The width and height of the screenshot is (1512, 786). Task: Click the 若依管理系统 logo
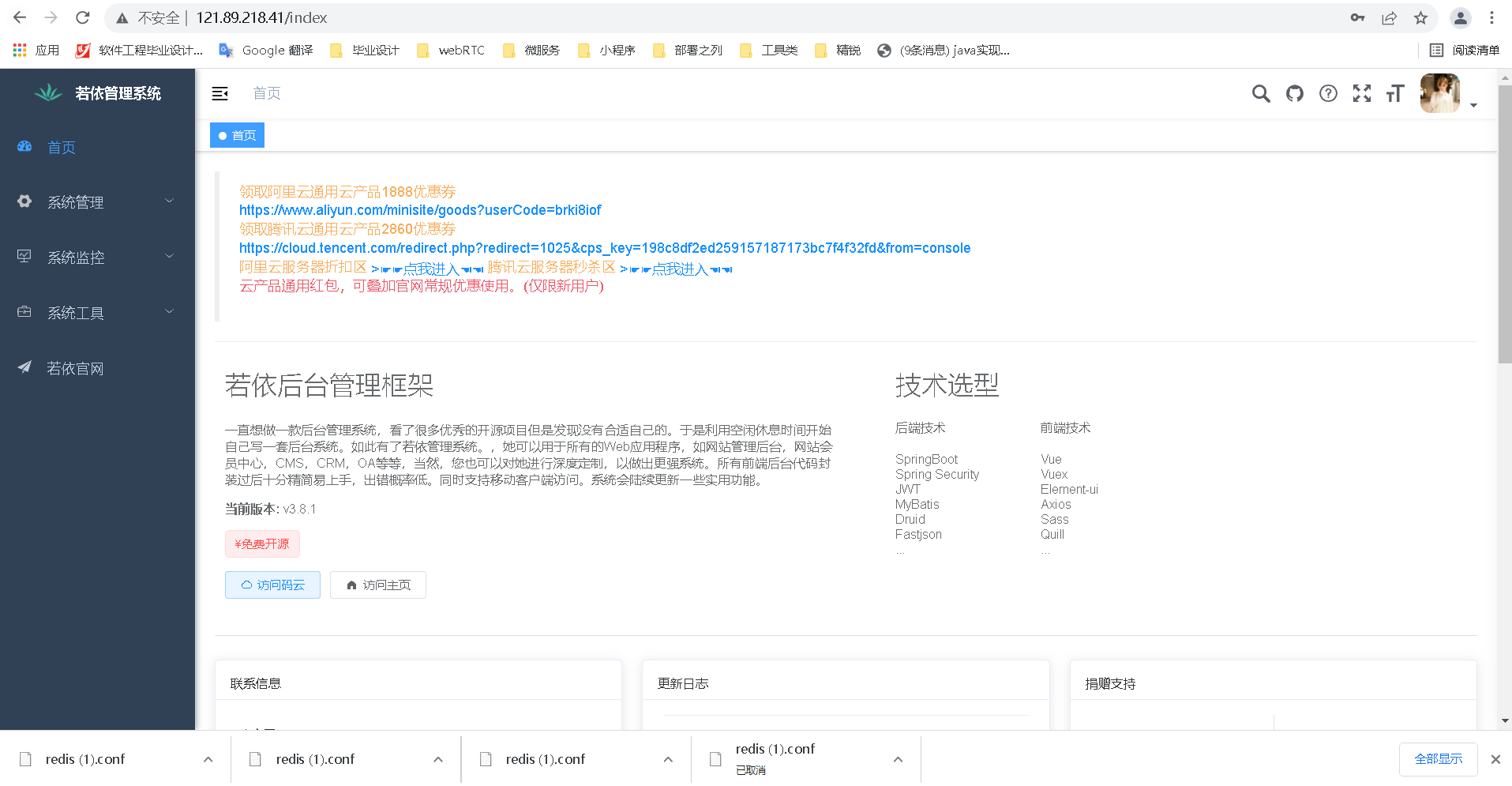pyautogui.click(x=98, y=93)
